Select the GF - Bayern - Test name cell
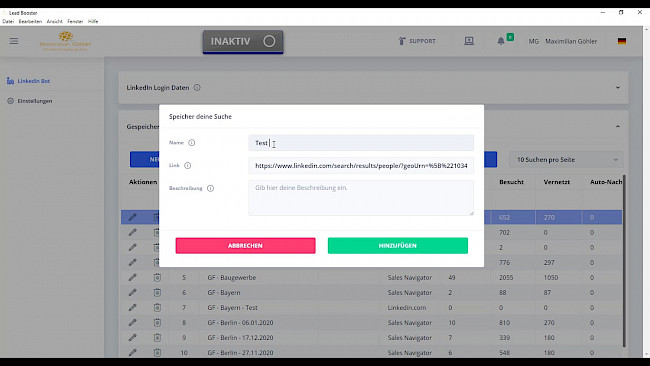The image size is (650, 366). (x=233, y=308)
